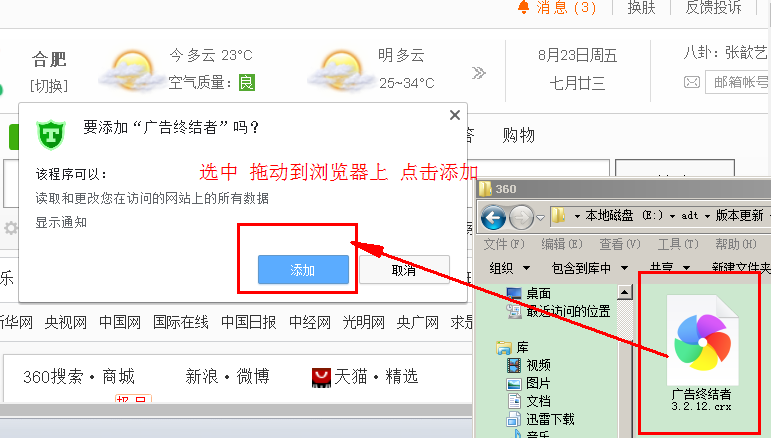Open the 组织 dropdown
The image size is (771, 438).
click(x=510, y=268)
